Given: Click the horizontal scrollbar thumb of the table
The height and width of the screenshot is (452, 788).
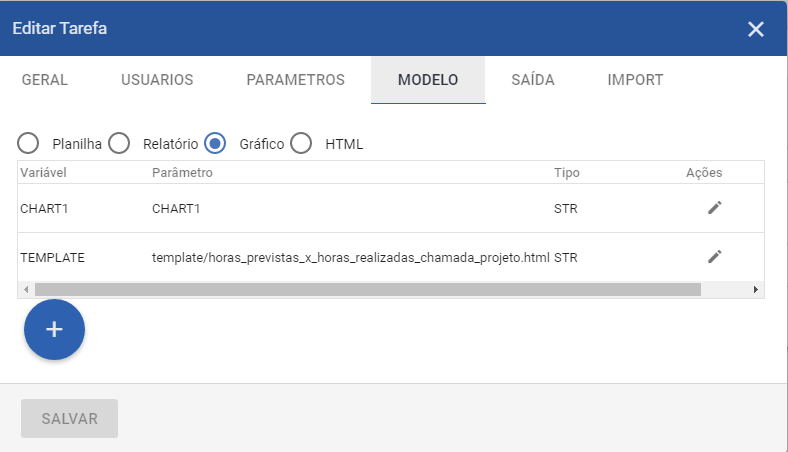Looking at the screenshot, I should click(x=368, y=290).
